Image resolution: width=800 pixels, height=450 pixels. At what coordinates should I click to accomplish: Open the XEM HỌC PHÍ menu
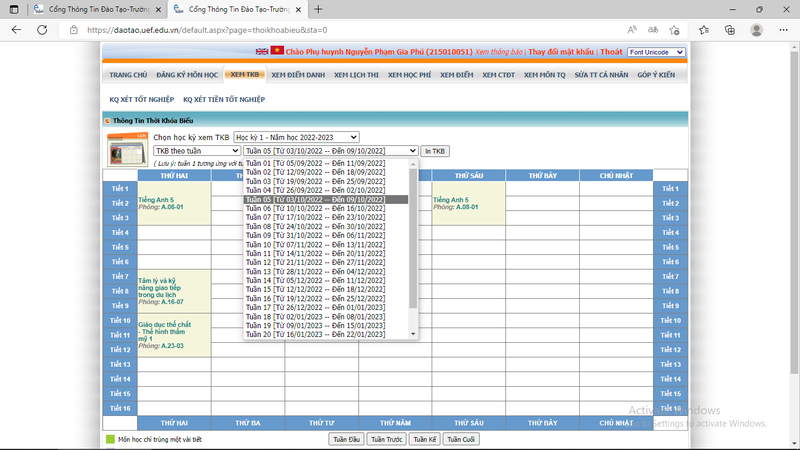click(x=409, y=75)
